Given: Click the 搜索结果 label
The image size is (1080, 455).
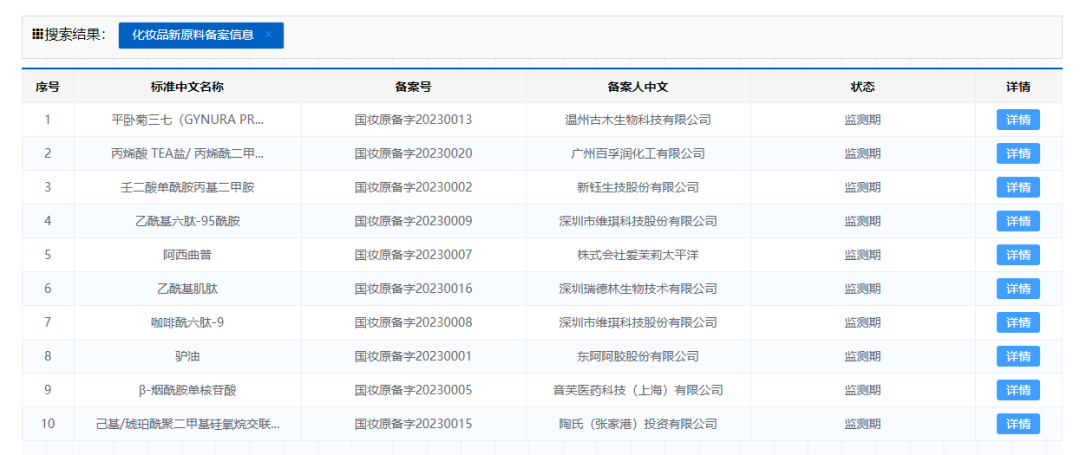Looking at the screenshot, I should click(x=76, y=35).
